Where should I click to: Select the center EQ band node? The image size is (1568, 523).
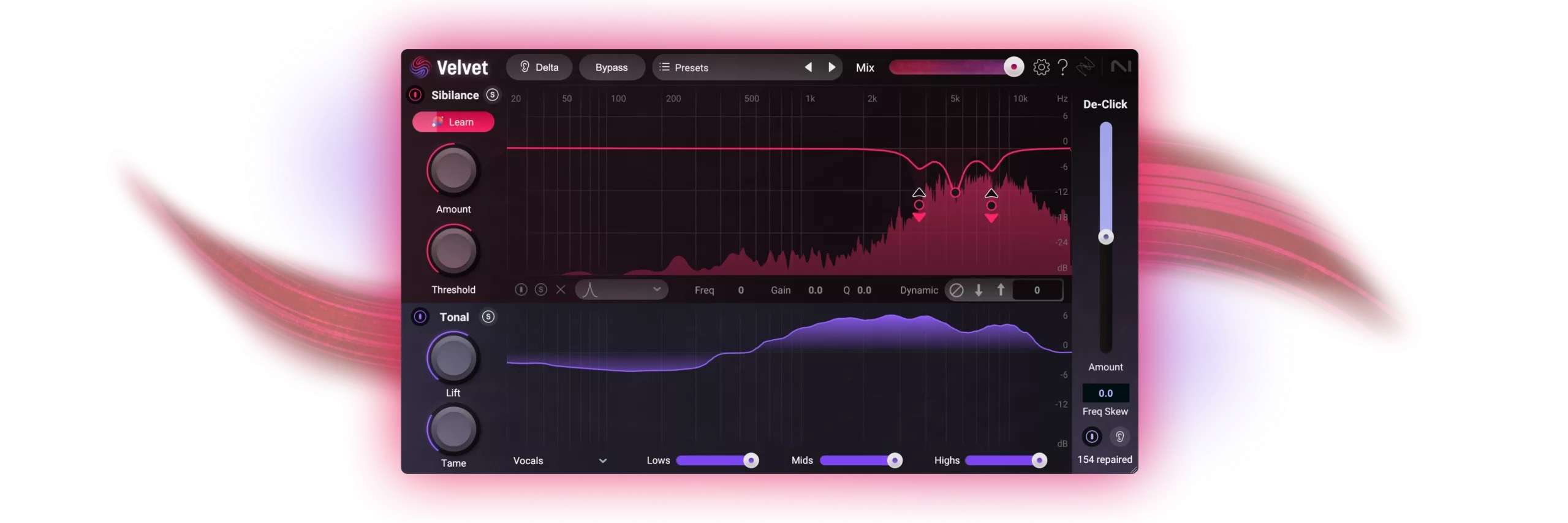[x=955, y=193]
